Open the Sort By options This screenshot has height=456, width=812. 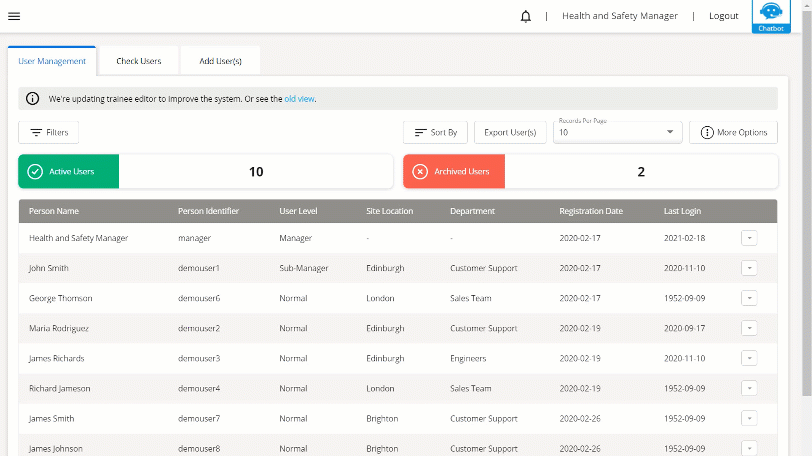point(435,132)
